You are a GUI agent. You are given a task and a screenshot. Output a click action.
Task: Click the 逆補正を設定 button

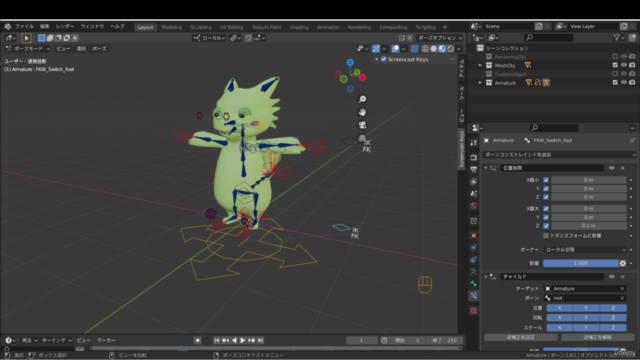tap(520, 338)
